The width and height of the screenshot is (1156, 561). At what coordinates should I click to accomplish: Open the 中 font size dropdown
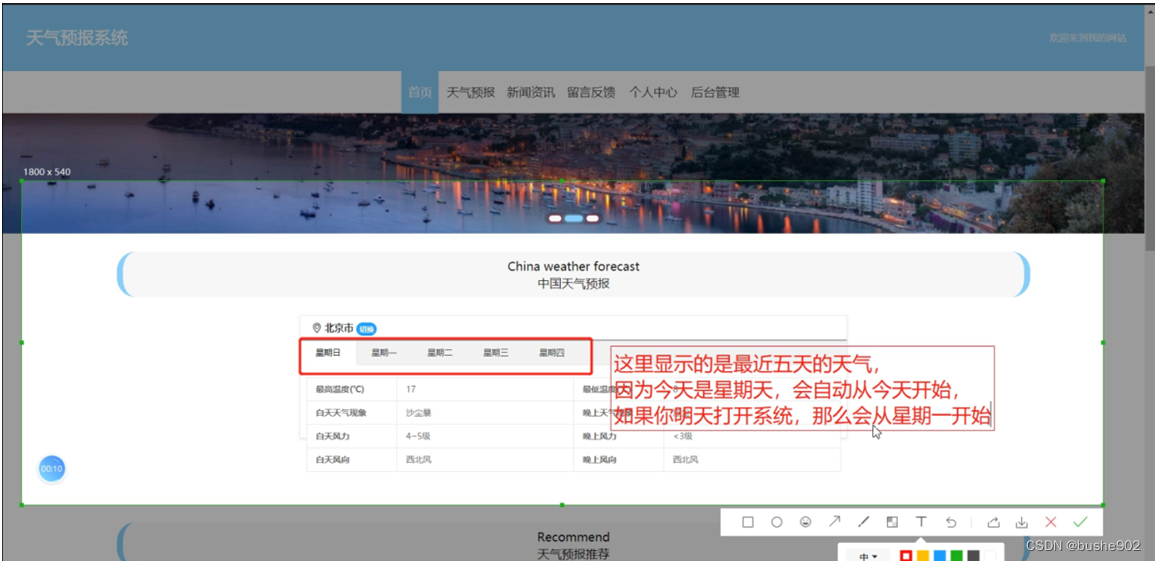click(x=868, y=557)
